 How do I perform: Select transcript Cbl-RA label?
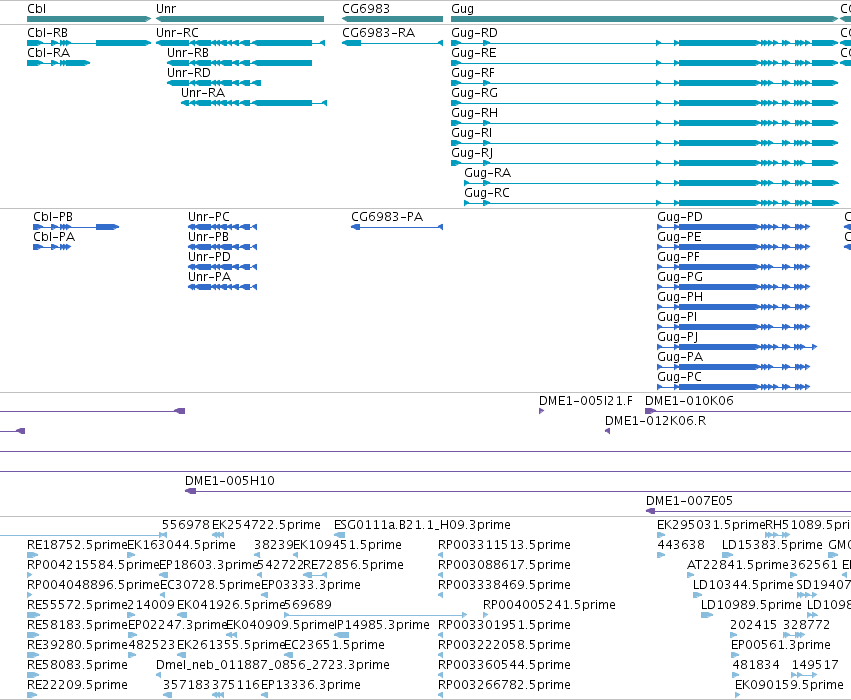click(x=48, y=53)
